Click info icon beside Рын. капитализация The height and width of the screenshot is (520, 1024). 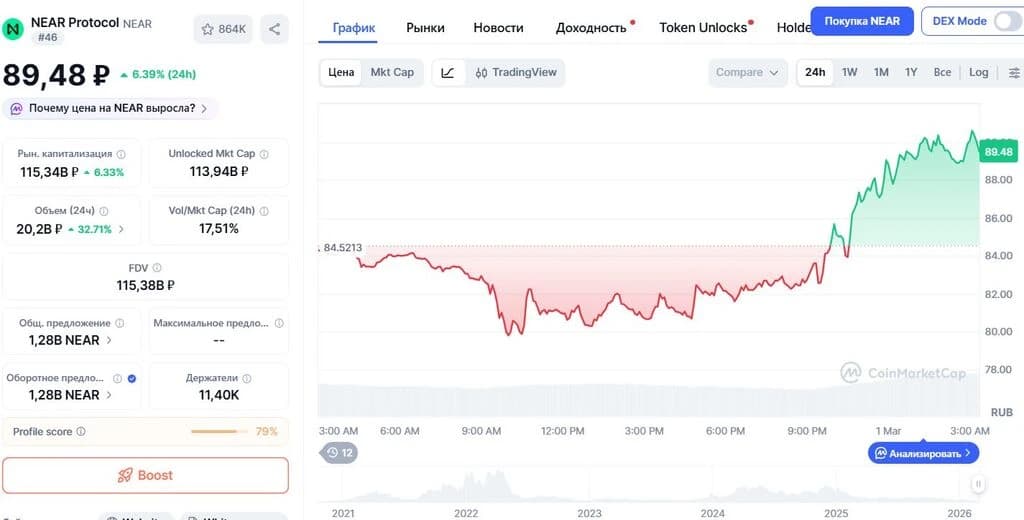121,154
